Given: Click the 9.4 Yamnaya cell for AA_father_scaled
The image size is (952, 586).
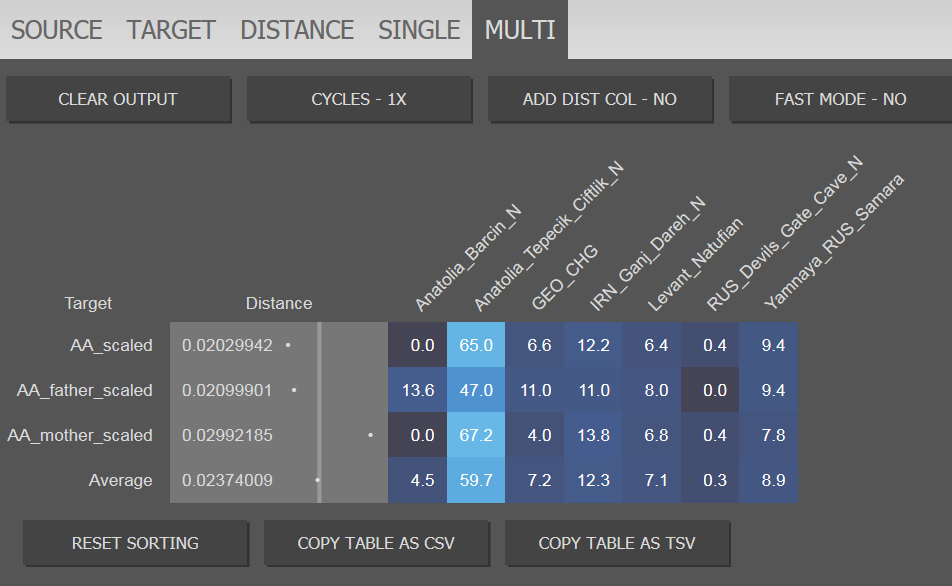Looking at the screenshot, I should tap(769, 390).
